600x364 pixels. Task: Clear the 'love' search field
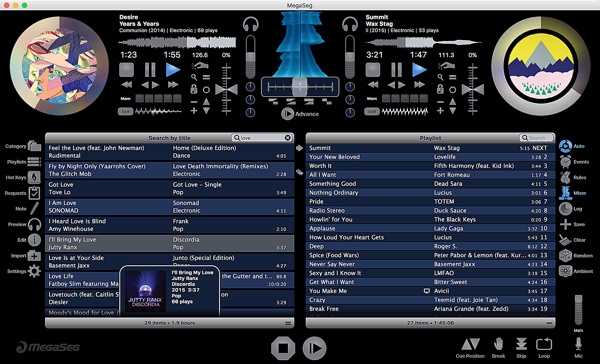288,138
